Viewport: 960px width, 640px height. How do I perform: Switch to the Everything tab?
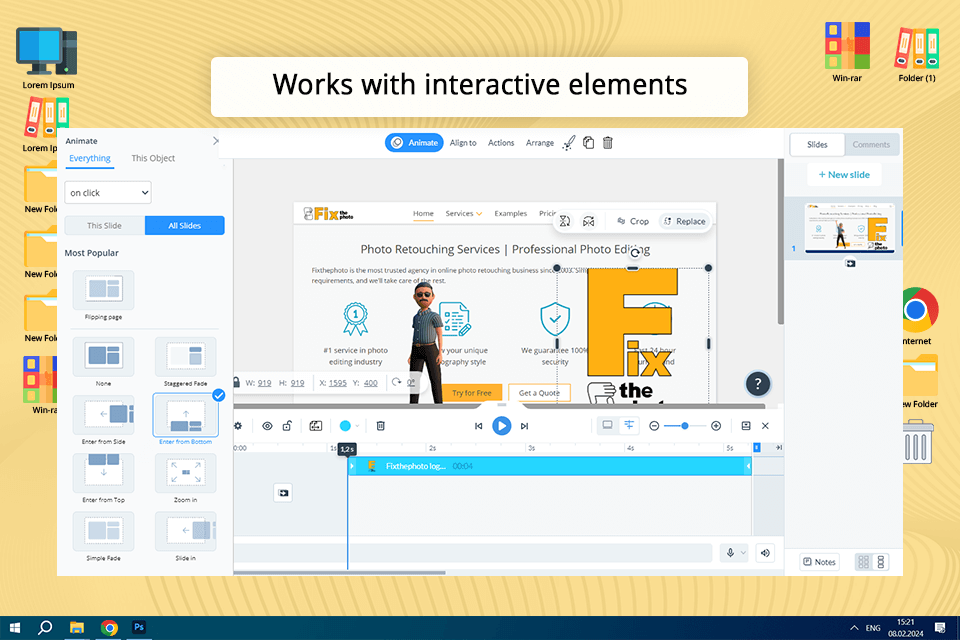pos(90,158)
